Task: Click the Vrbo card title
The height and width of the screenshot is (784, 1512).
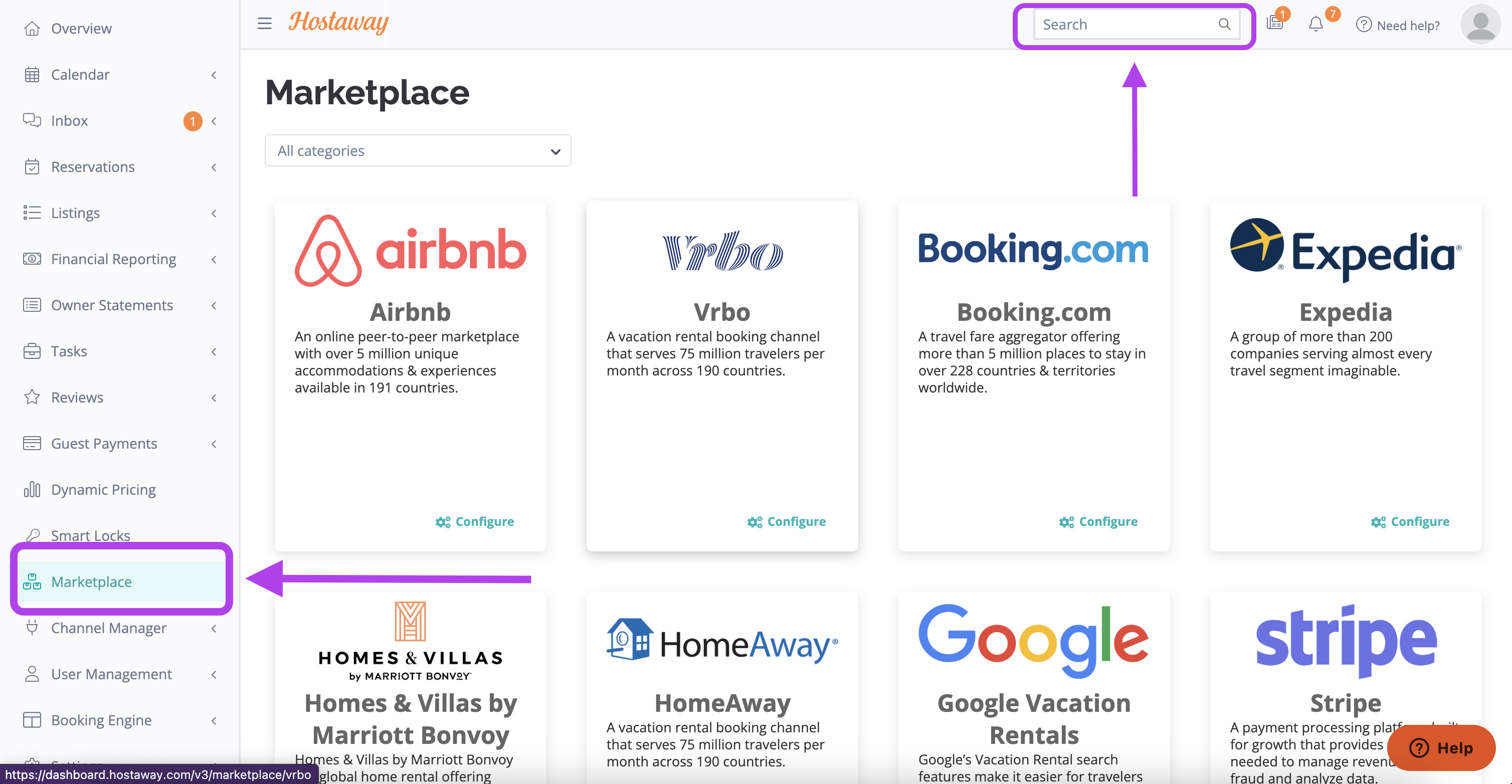Action: point(722,312)
